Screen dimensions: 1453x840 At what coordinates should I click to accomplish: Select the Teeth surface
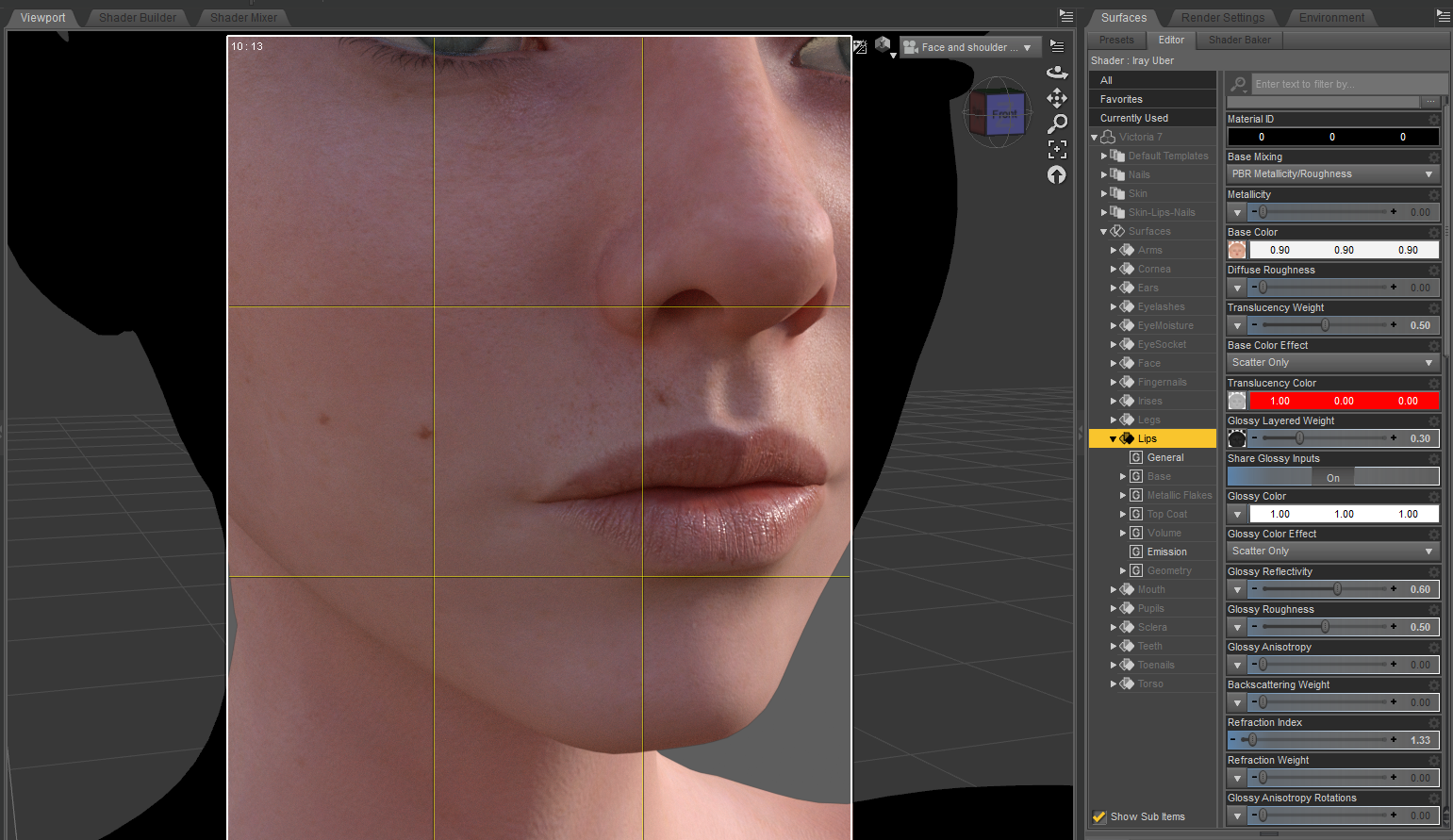[x=1149, y=646]
